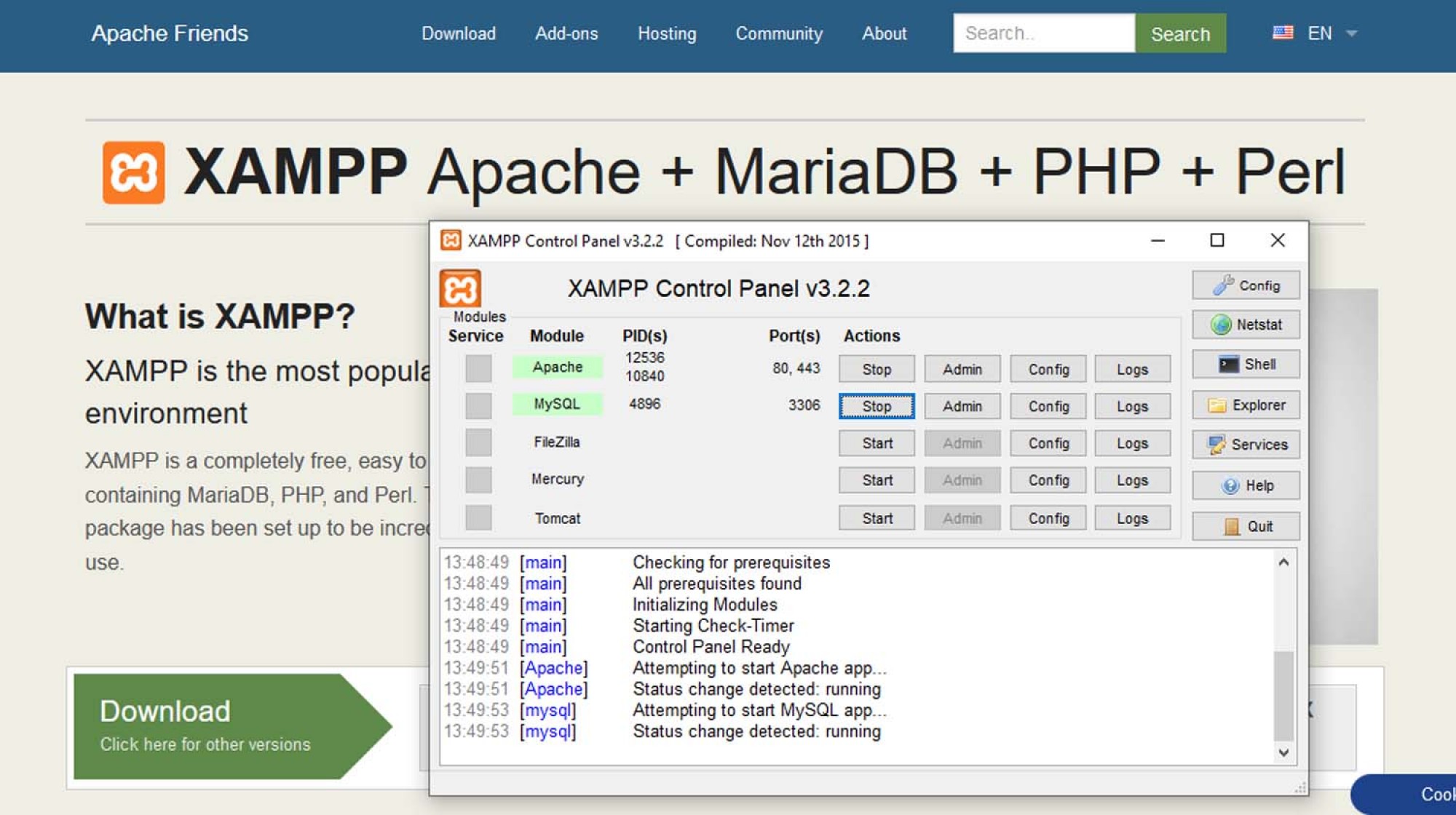Toggle the MySQL service checkbox
The height and width of the screenshot is (815, 1456).
coord(478,405)
